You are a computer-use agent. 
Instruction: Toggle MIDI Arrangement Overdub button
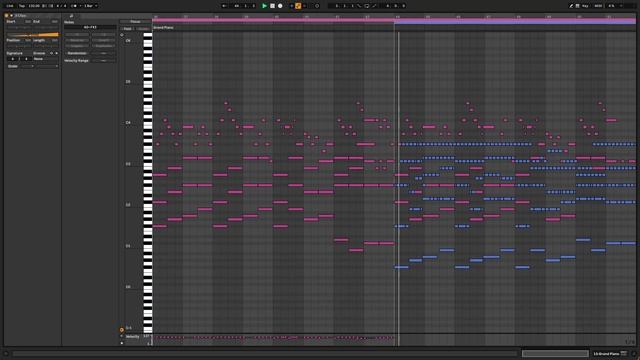tap(291, 6)
